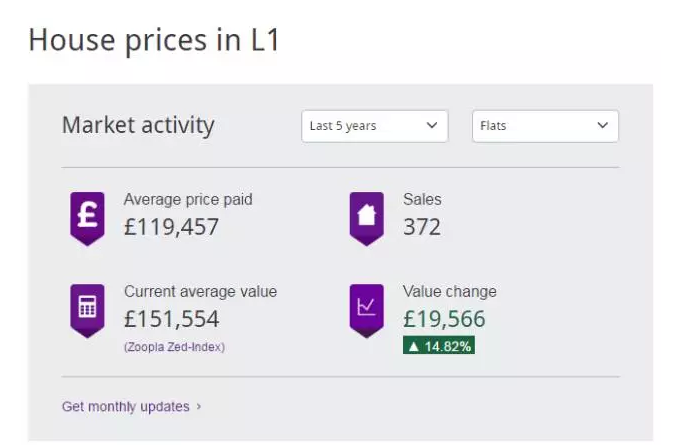Click the Average price paid label
This screenshot has width=674, height=445.
188,199
